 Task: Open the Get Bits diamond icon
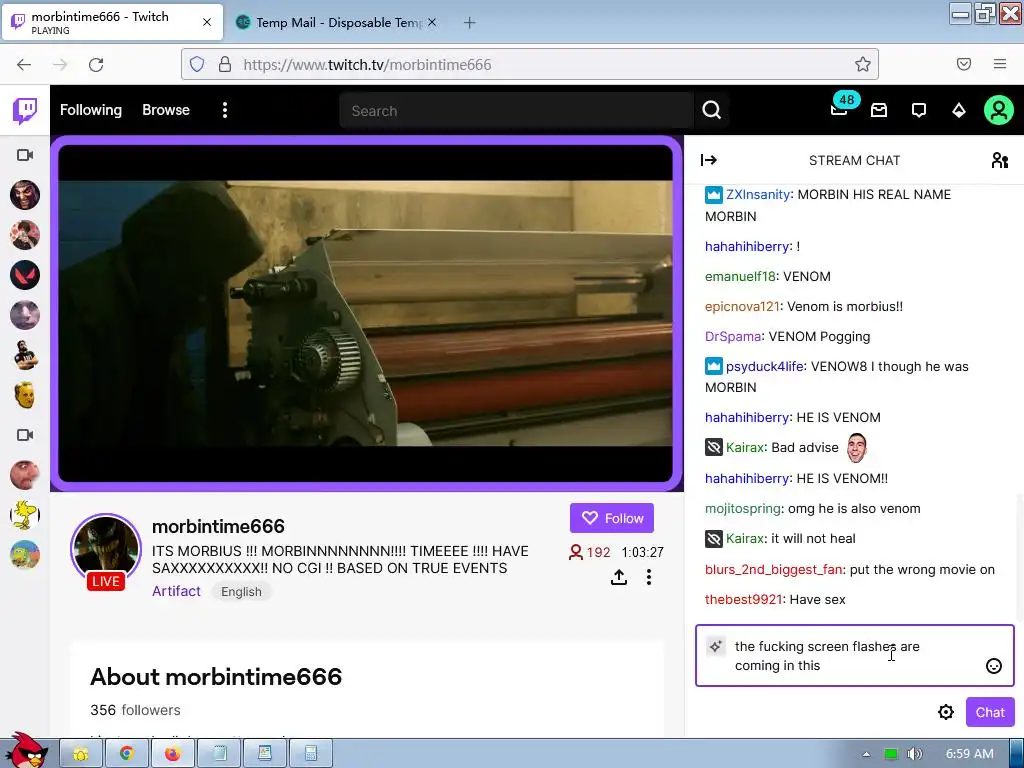pyautogui.click(x=959, y=110)
